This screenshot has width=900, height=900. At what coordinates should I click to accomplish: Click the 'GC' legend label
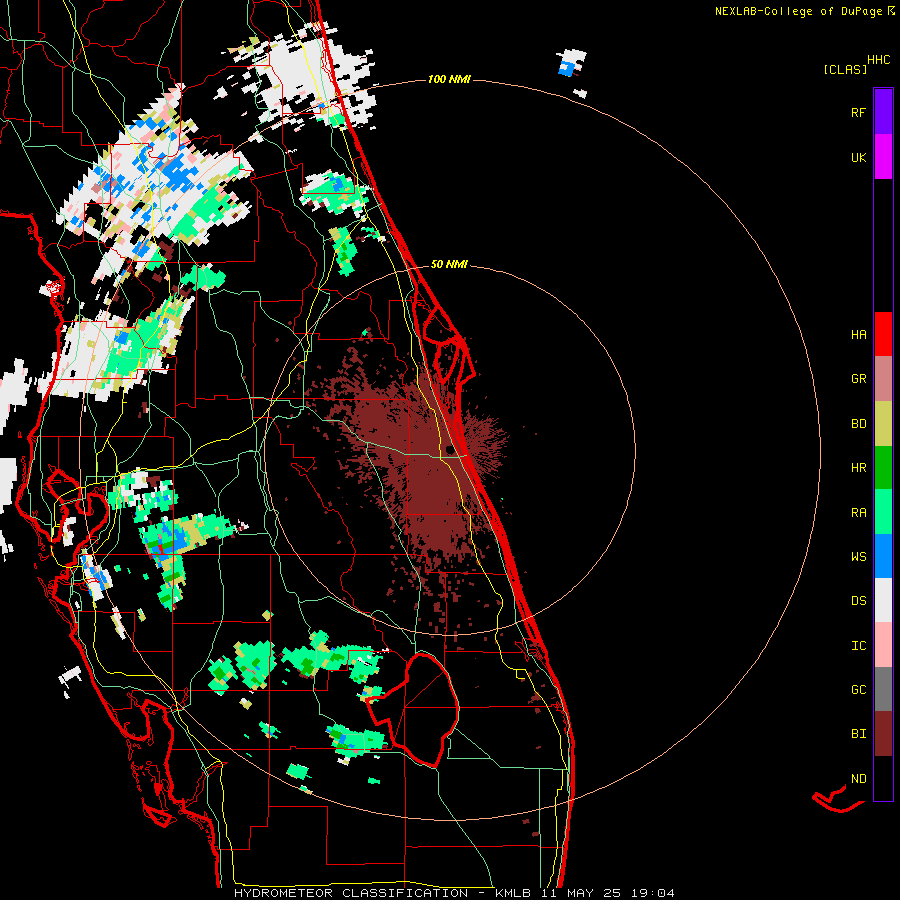858,689
